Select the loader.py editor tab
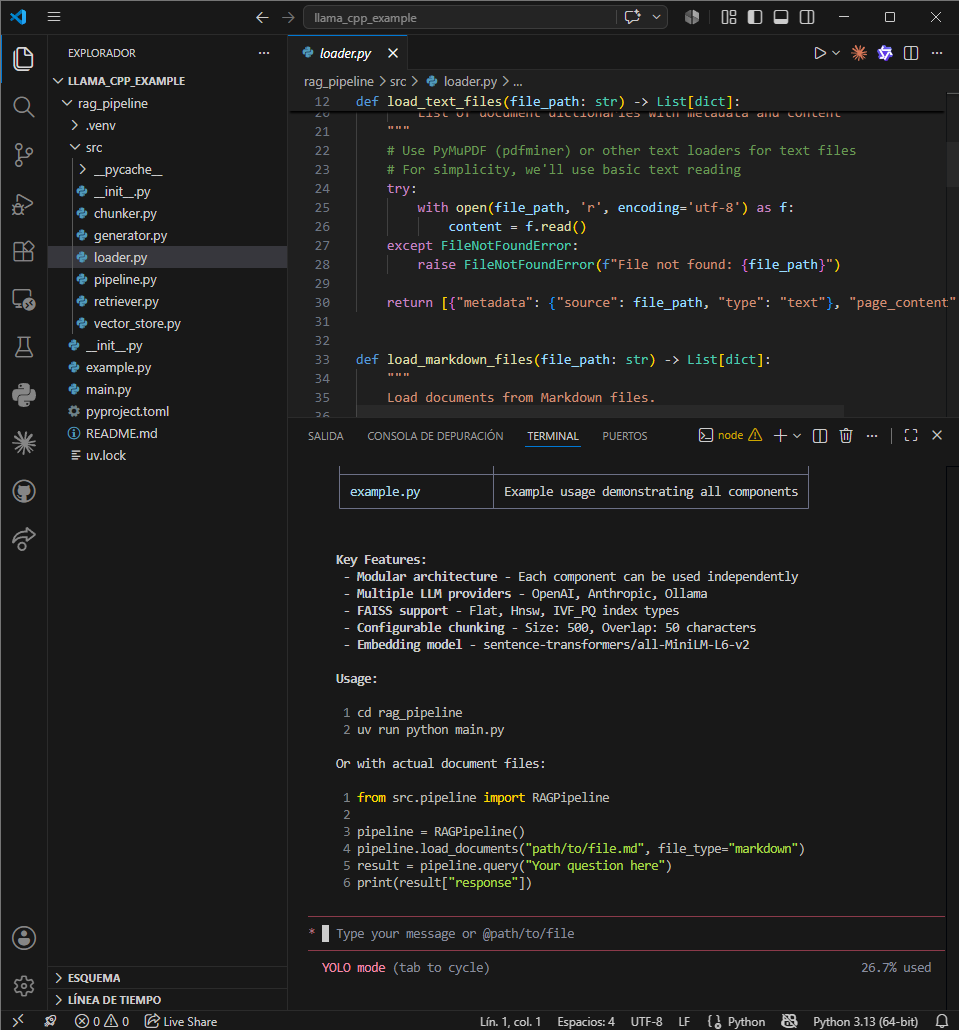 [x=345, y=53]
